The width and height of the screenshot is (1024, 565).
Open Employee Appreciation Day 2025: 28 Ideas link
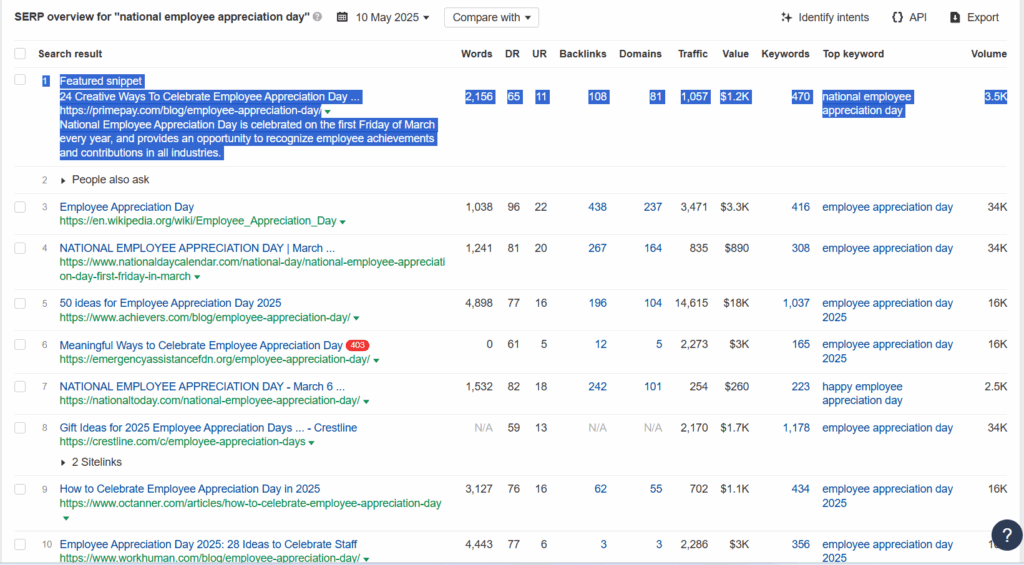pos(208,544)
